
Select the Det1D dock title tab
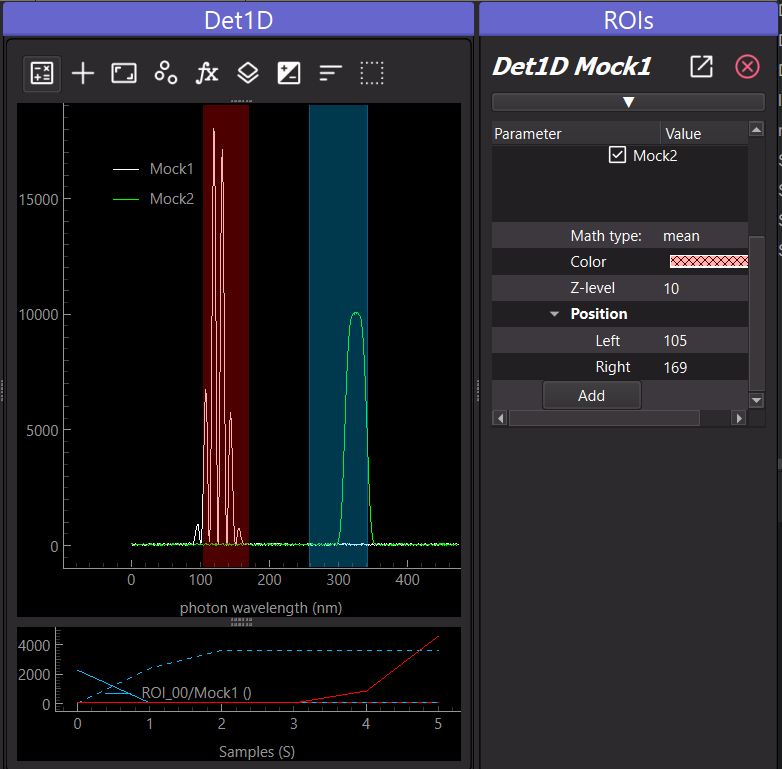(x=238, y=20)
